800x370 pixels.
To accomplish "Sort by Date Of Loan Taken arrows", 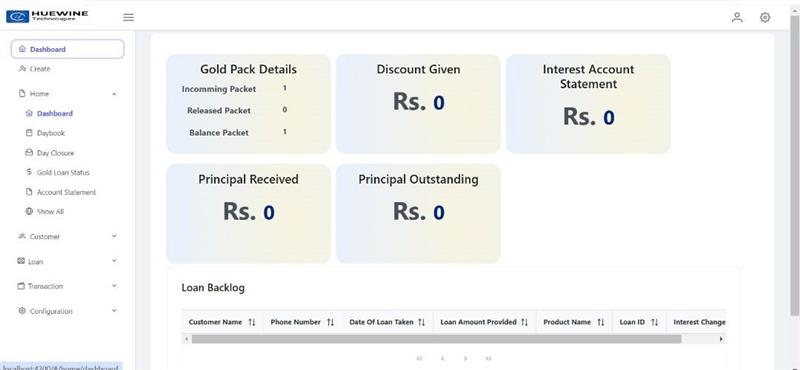I will (x=421, y=322).
